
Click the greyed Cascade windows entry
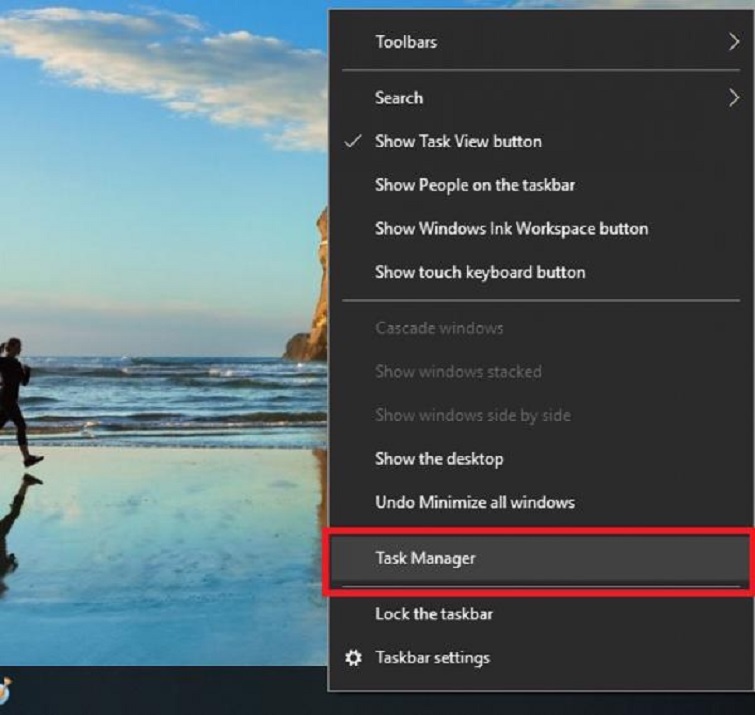pos(438,328)
